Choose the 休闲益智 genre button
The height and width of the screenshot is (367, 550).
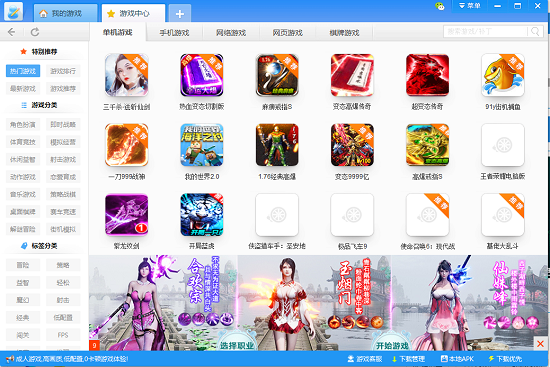coord(23,160)
